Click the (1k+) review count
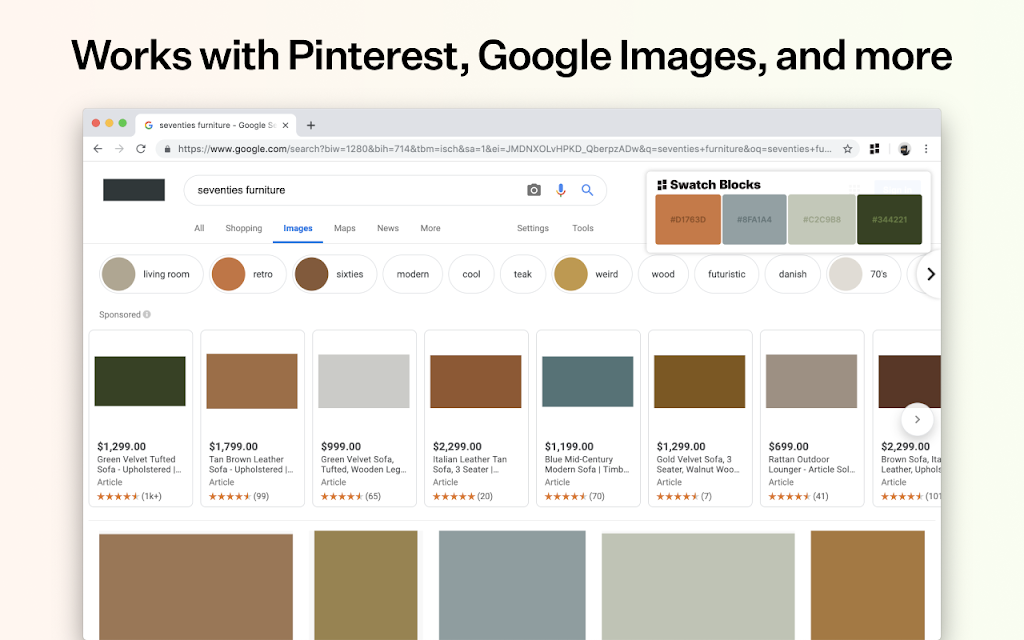 152,496
